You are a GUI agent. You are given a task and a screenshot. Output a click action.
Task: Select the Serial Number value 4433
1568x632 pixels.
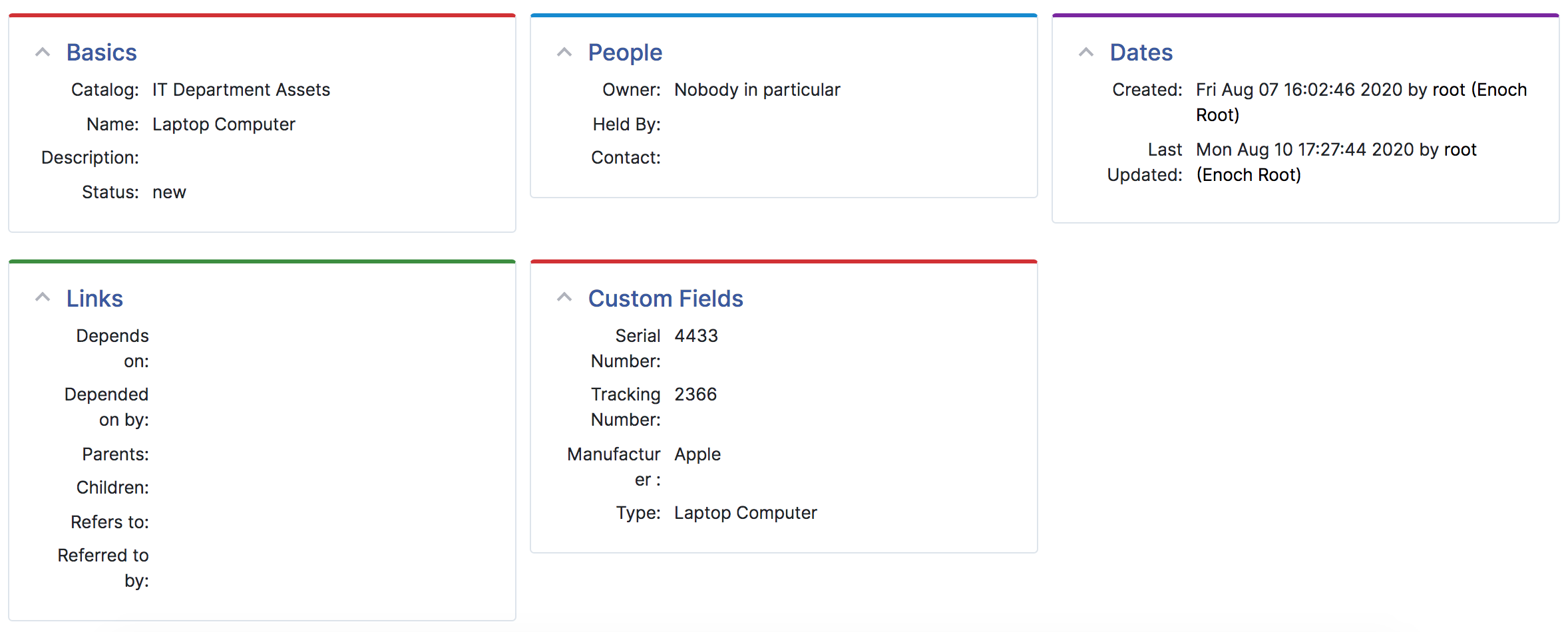695,336
